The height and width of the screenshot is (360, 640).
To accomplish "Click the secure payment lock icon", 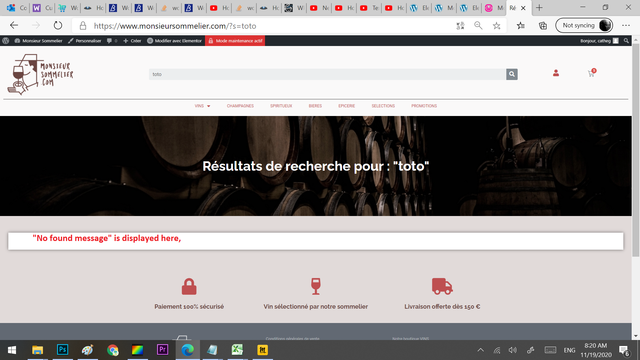I will click(189, 287).
